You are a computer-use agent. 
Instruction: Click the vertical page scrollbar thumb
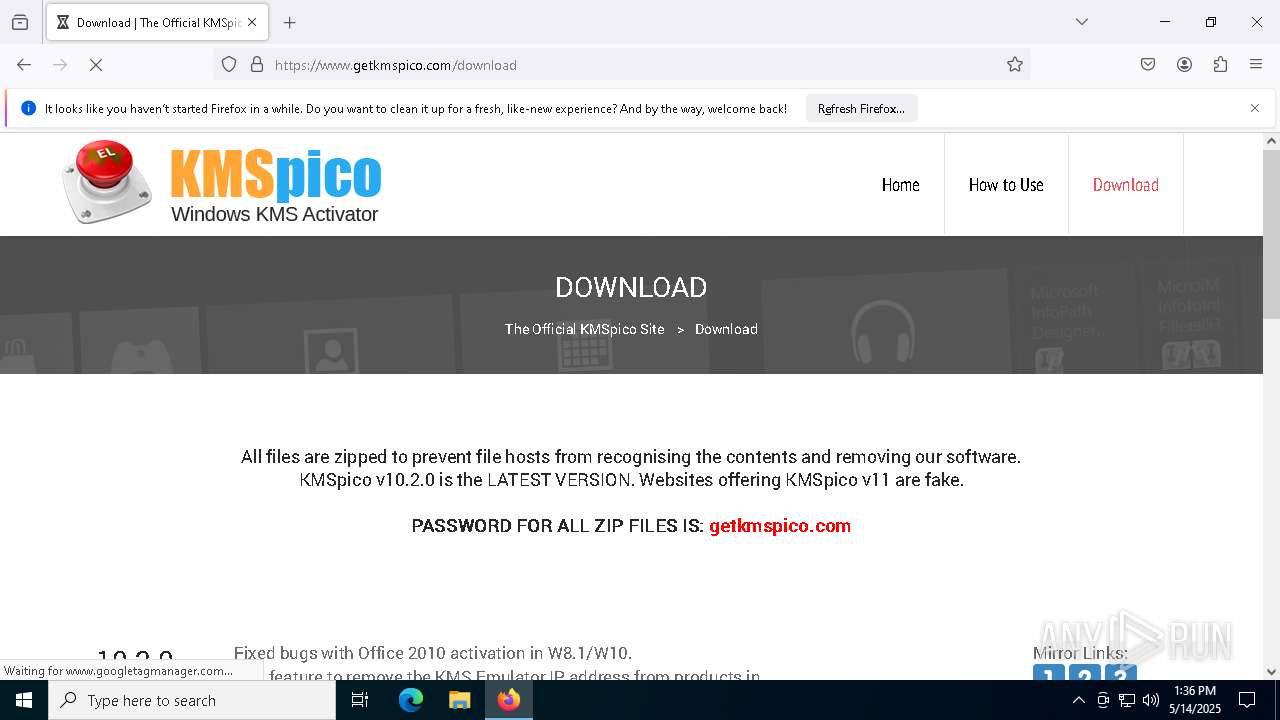coord(1271,234)
